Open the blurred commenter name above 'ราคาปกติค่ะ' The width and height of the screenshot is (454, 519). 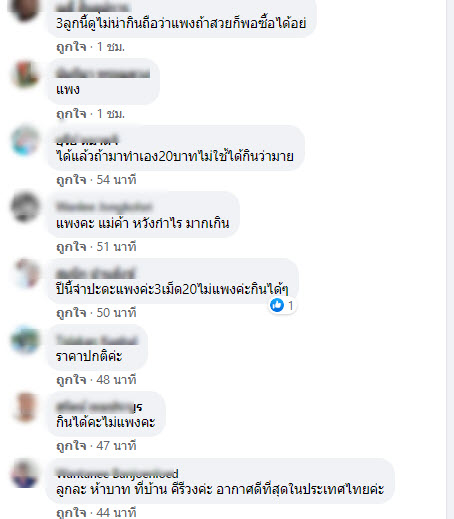(x=97, y=340)
